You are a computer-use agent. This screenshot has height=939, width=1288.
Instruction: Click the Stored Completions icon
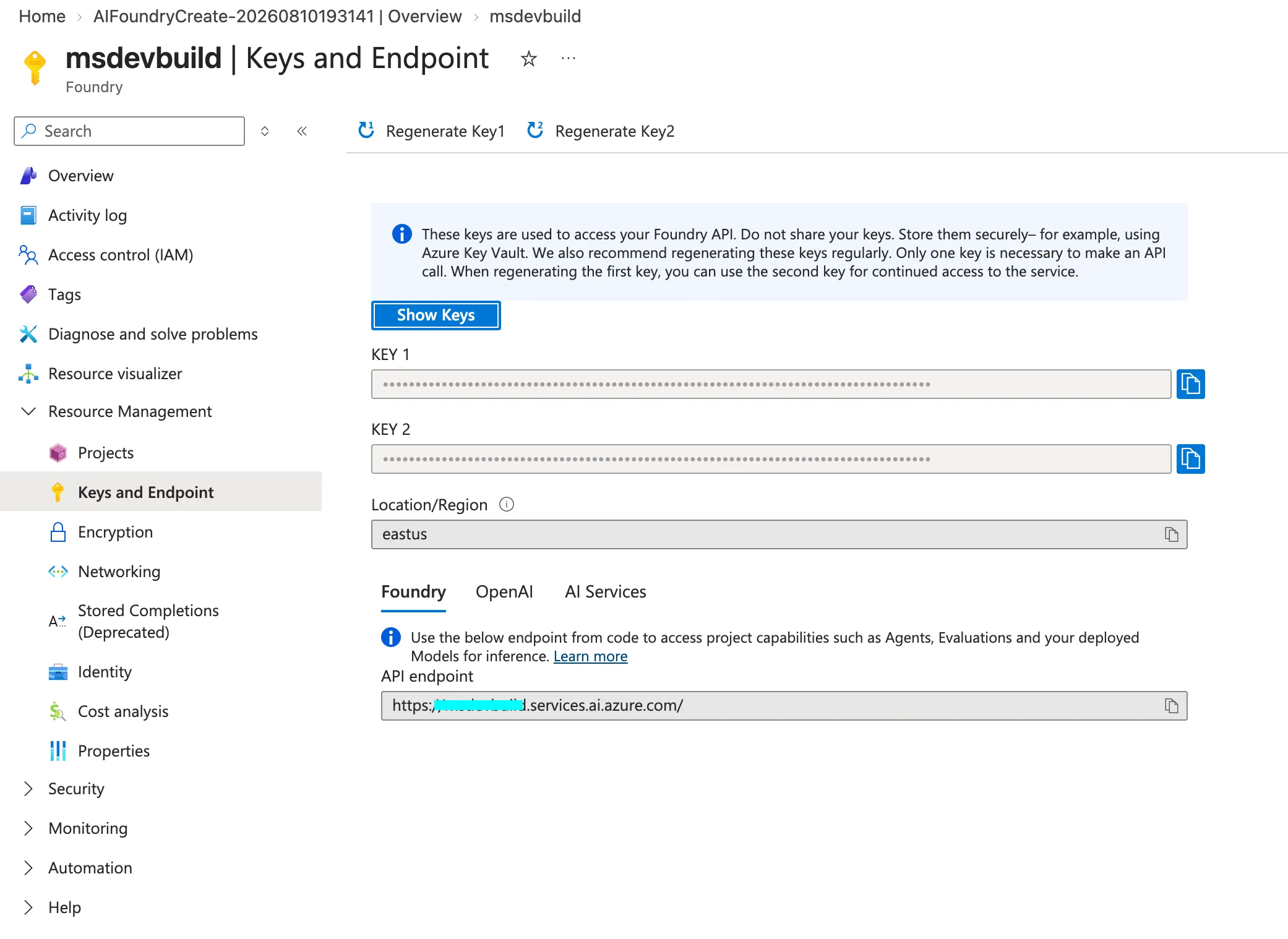58,621
